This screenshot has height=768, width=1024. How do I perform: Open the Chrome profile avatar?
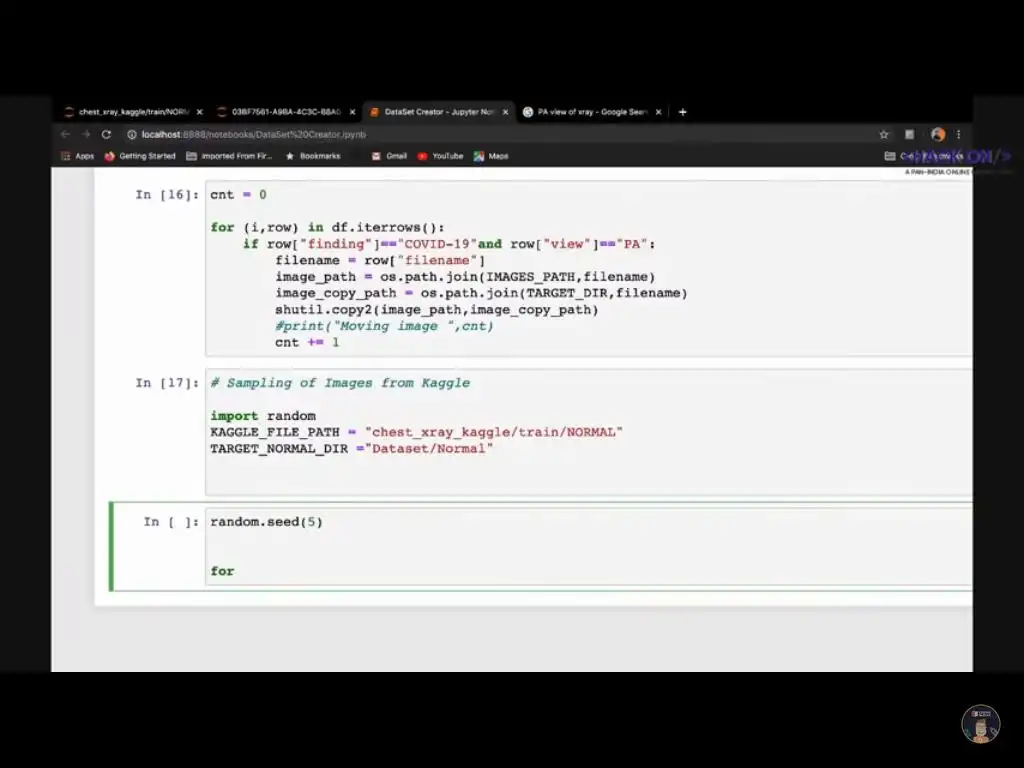[938, 135]
